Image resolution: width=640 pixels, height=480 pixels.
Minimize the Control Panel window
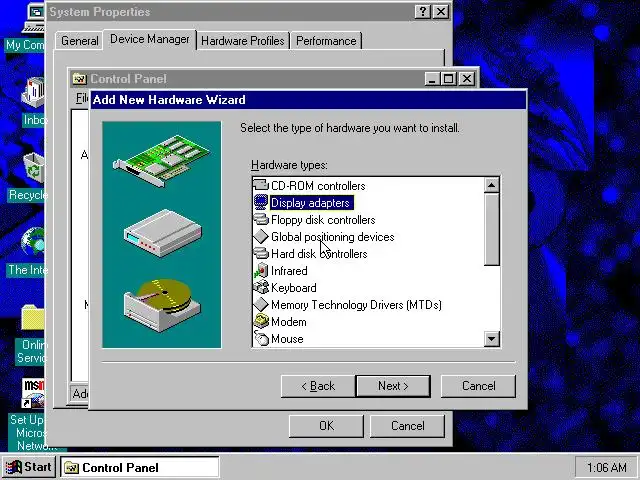[432, 78]
